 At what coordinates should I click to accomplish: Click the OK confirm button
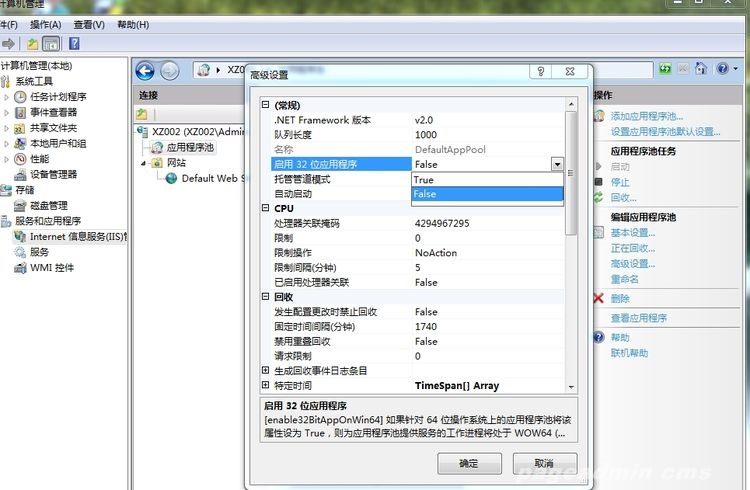point(468,463)
